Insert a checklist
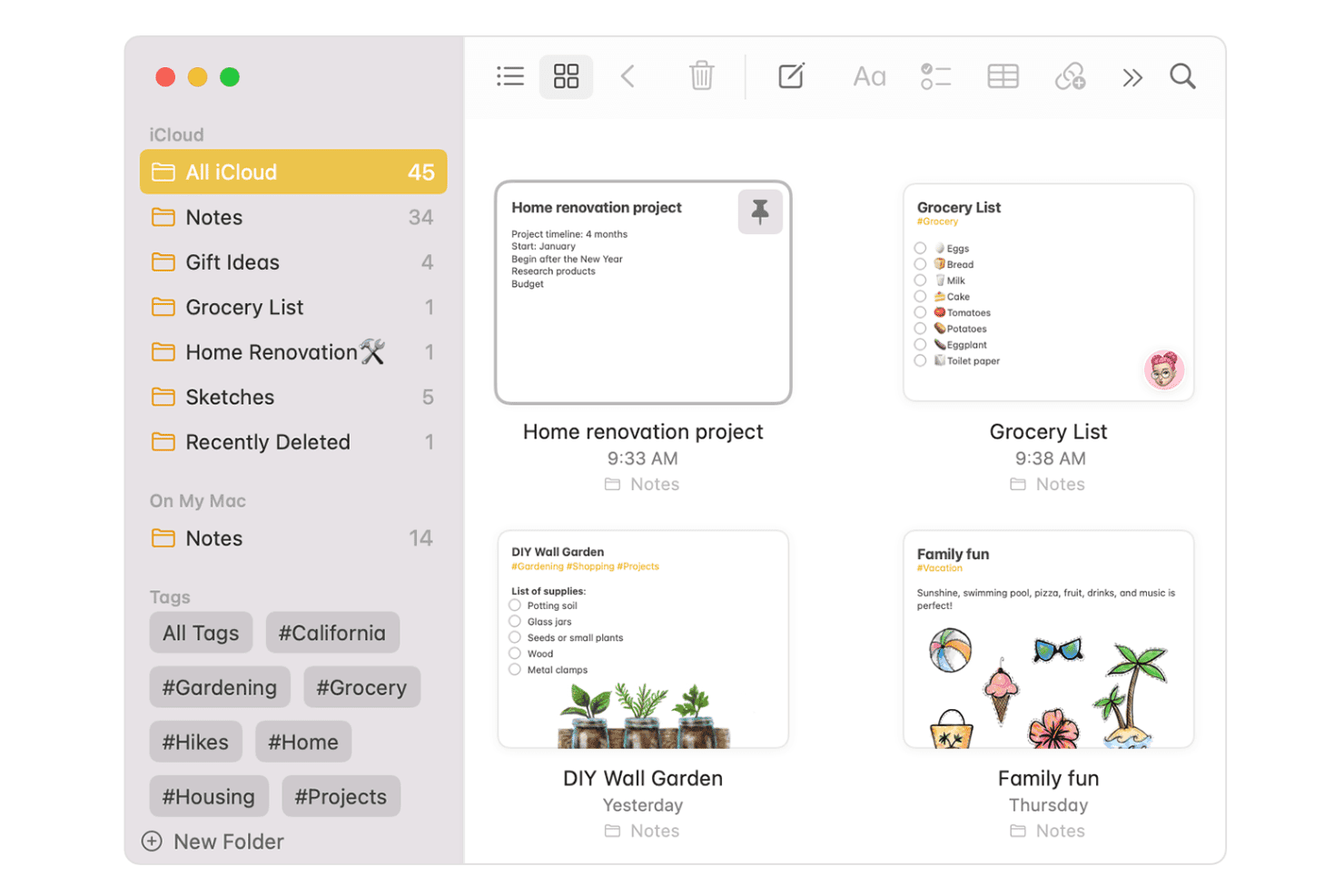Image resolution: width=1344 pixels, height=896 pixels. pos(935,76)
